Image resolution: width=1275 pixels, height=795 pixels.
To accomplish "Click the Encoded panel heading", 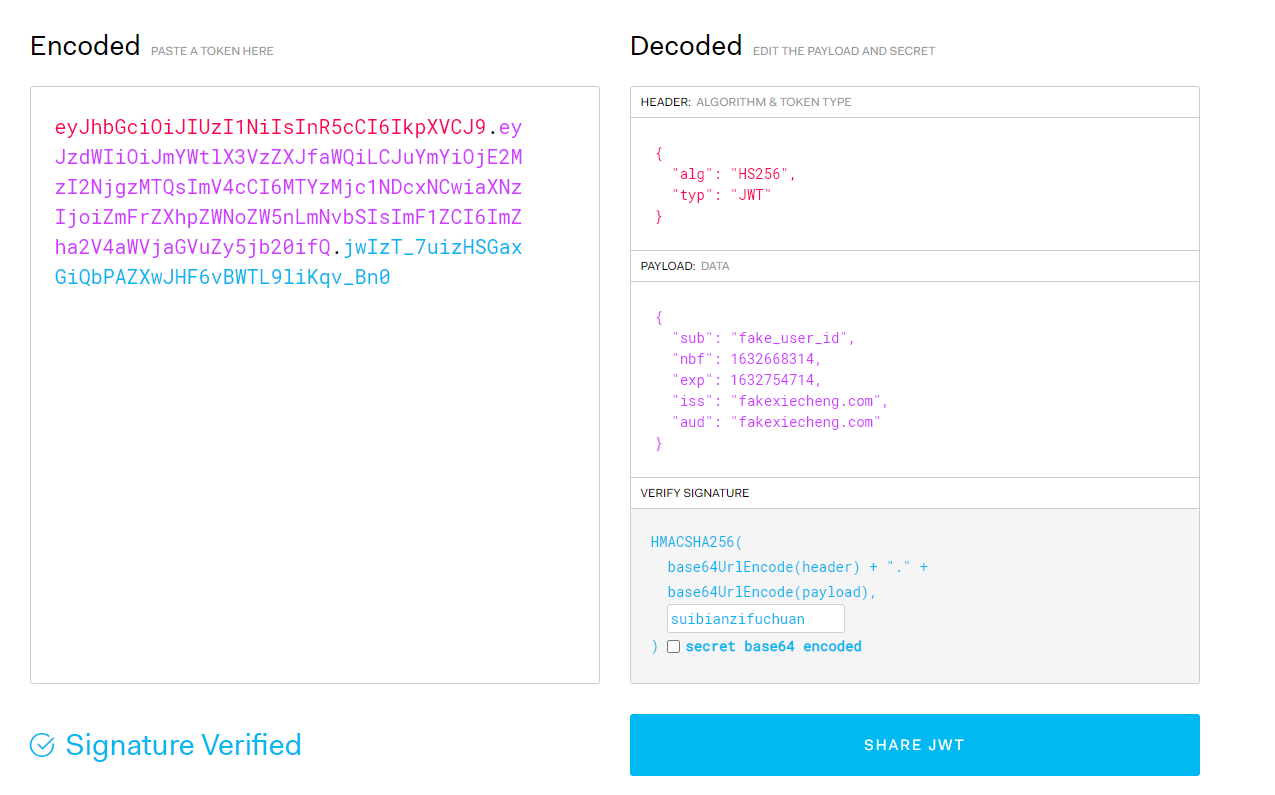I will (x=85, y=45).
